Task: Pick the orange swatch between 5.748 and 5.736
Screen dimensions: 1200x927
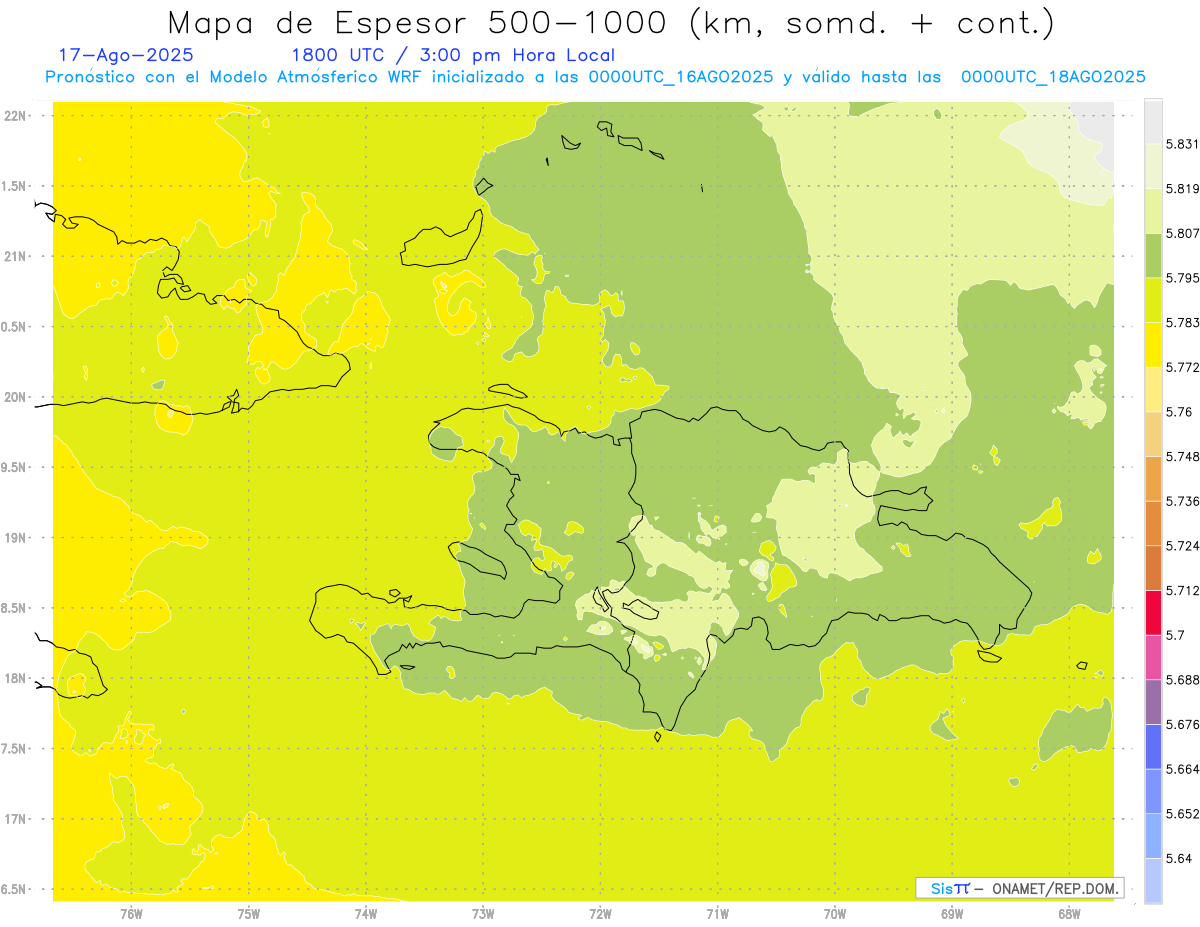Action: [x=1153, y=478]
